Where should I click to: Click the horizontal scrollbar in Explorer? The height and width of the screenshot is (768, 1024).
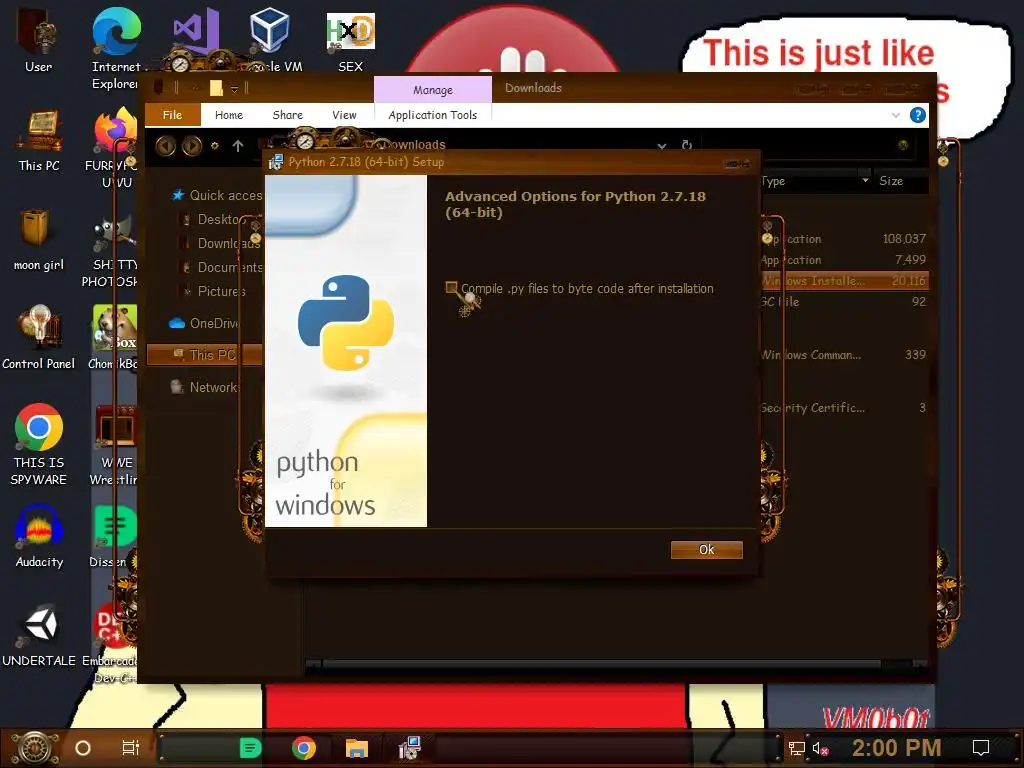(601, 664)
